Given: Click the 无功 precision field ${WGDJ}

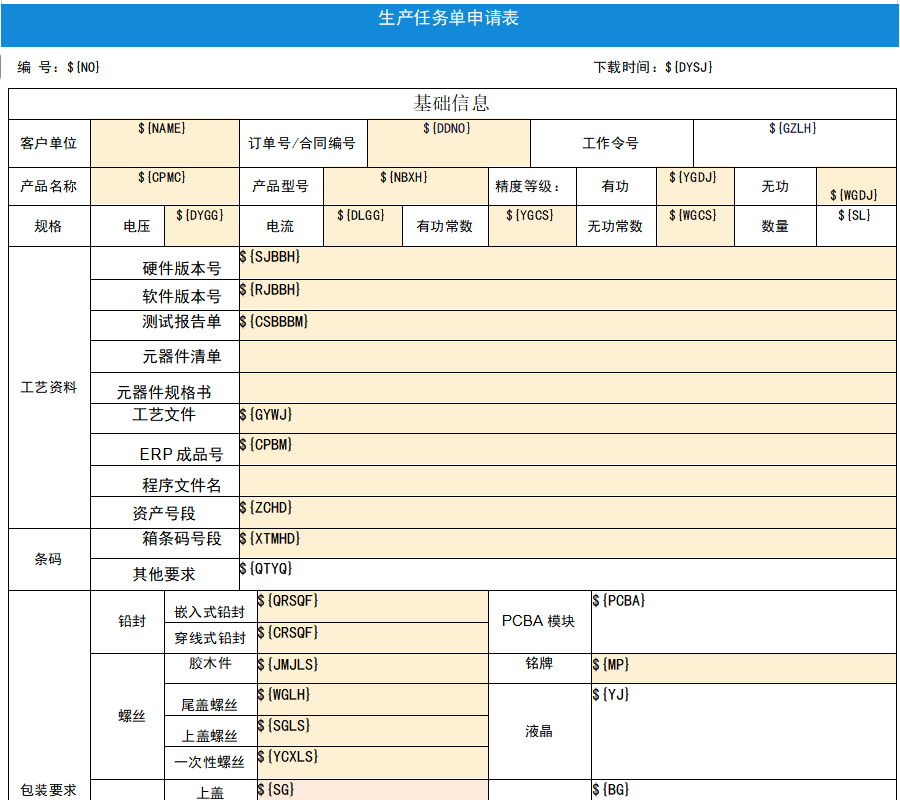Looking at the screenshot, I should [856, 187].
